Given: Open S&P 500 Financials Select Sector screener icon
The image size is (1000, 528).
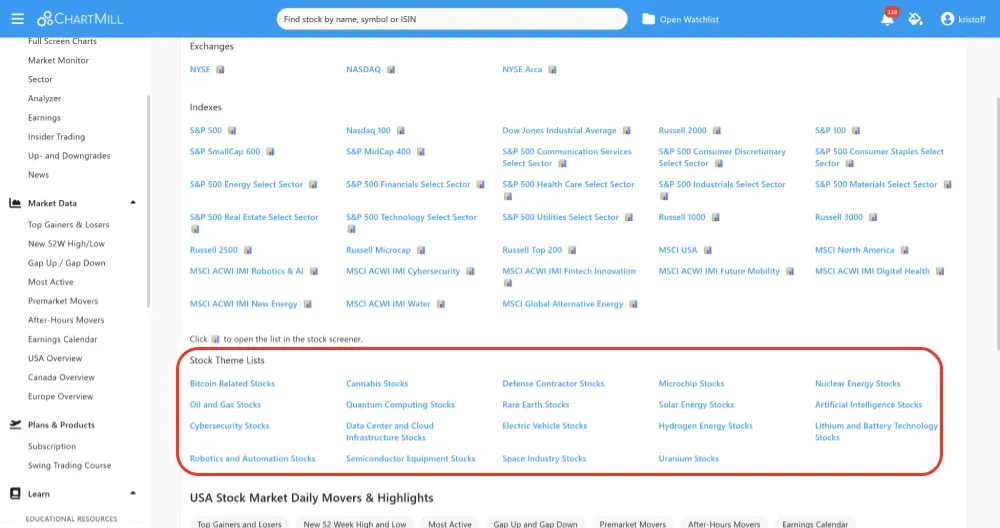Looking at the screenshot, I should [480, 185].
